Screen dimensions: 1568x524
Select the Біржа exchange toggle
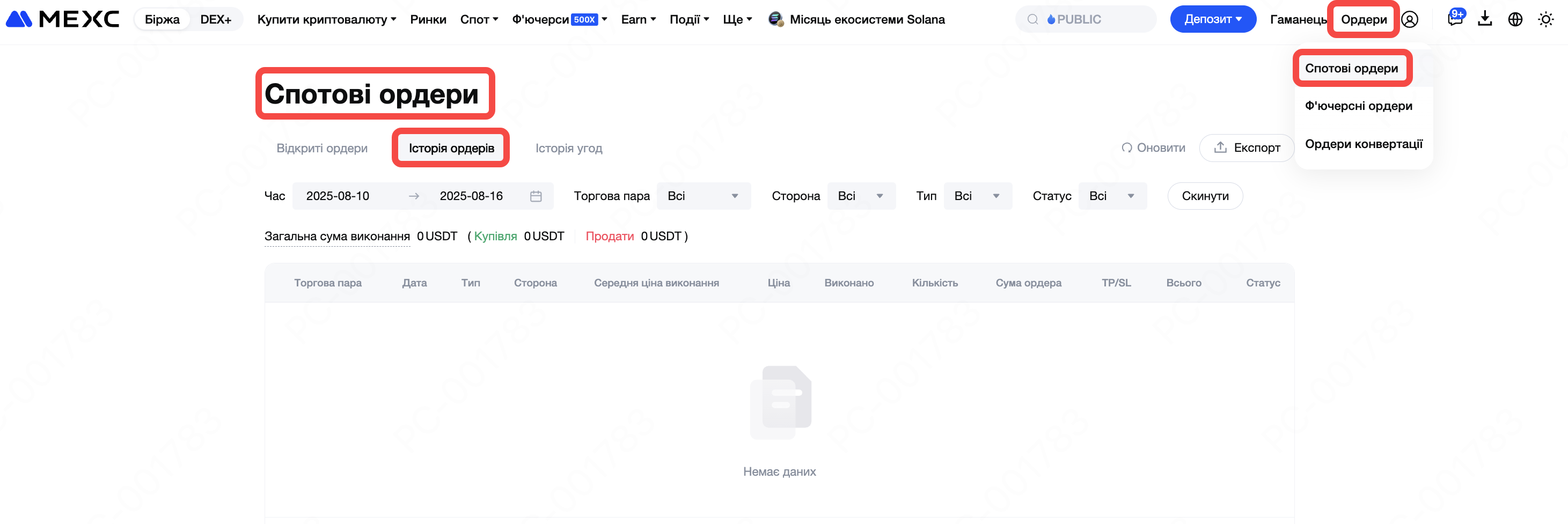(x=162, y=19)
